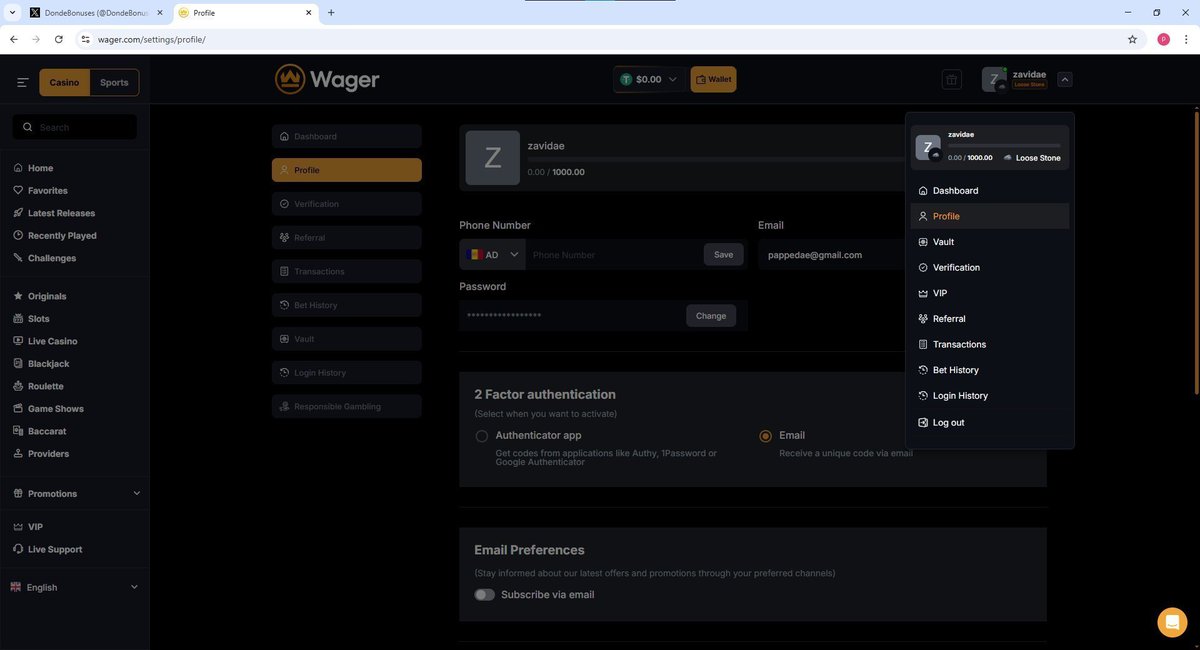Click the large Z avatar thumbnail
The image size is (1200, 650).
pos(493,158)
